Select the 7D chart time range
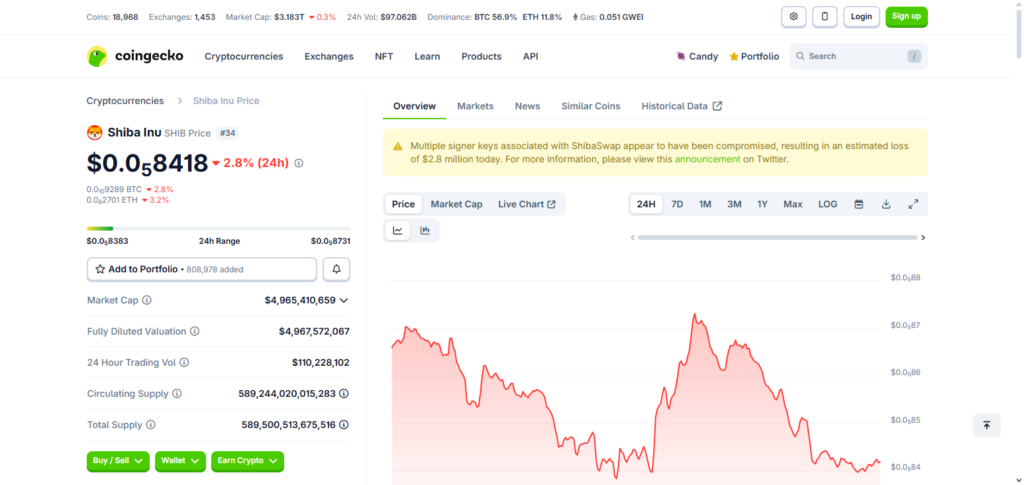Viewport: 1024px width, 485px height. (677, 204)
